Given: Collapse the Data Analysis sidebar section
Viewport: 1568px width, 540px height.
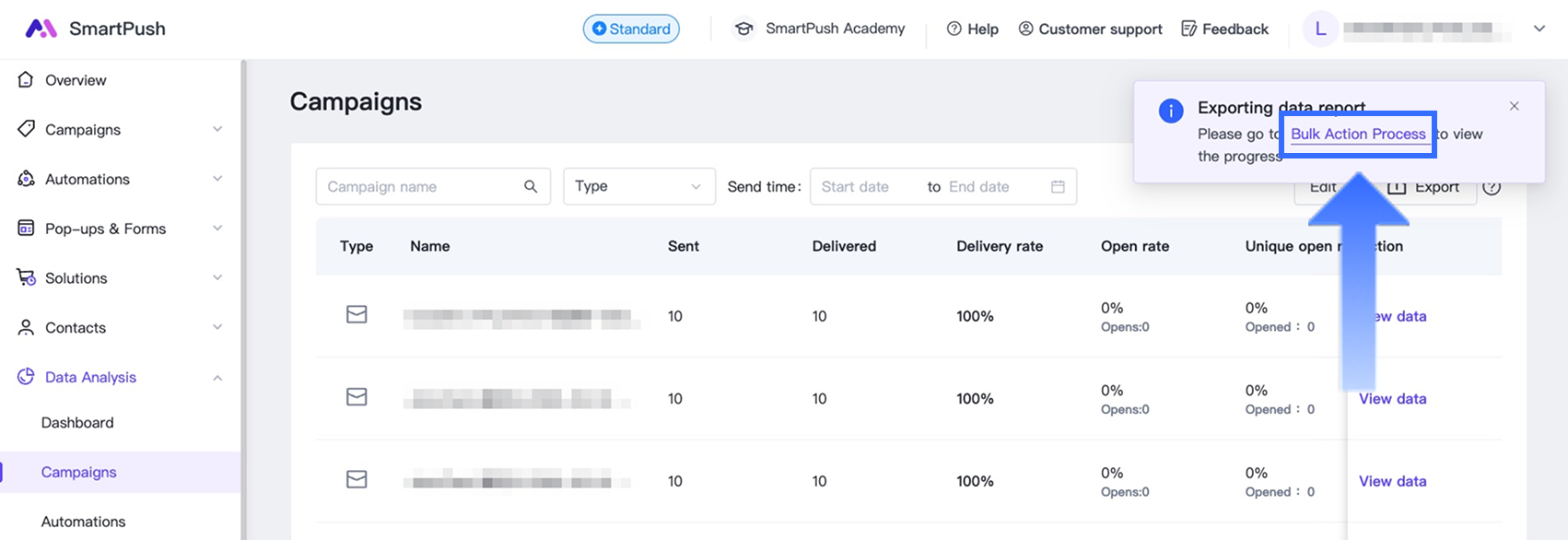Looking at the screenshot, I should (217, 377).
